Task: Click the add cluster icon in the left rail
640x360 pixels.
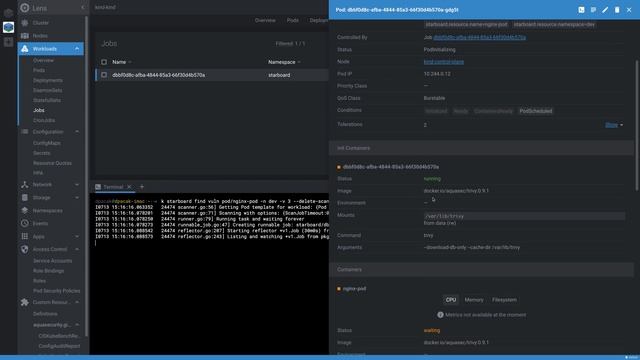Action: coord(9,42)
